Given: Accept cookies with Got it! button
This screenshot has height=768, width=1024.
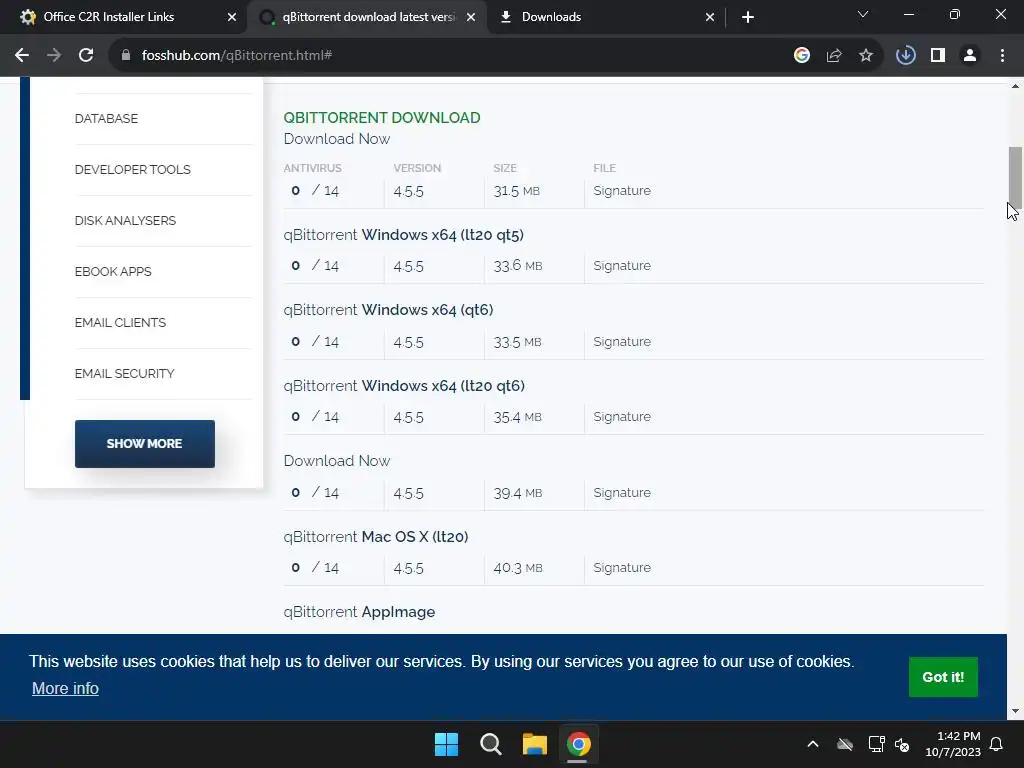Looking at the screenshot, I should coord(943,677).
